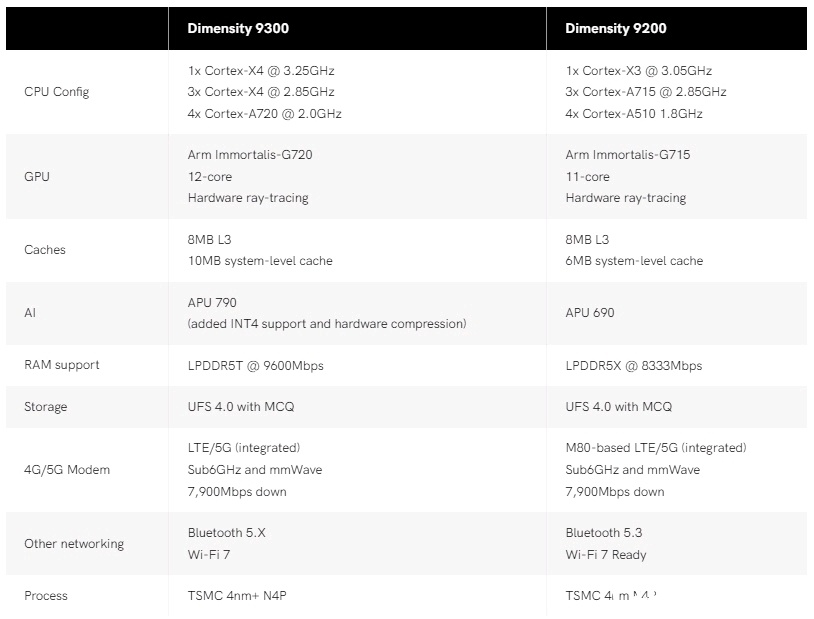The height and width of the screenshot is (619, 814).
Task: Select the RAM support row label
Action: pyautogui.click(x=62, y=365)
